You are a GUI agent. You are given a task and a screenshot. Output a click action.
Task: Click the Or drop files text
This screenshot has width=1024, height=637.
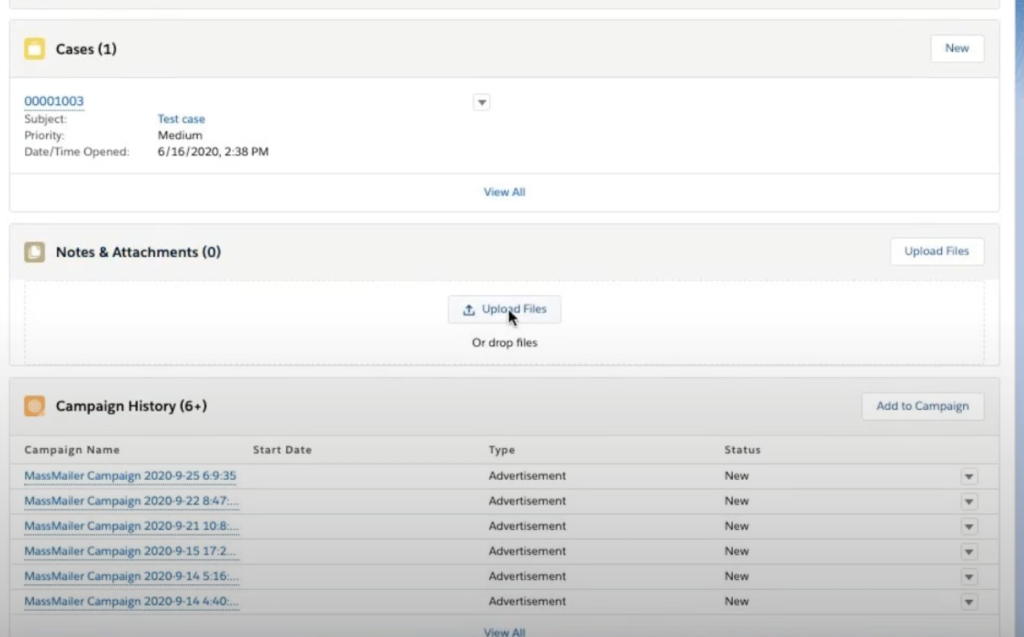click(x=504, y=343)
